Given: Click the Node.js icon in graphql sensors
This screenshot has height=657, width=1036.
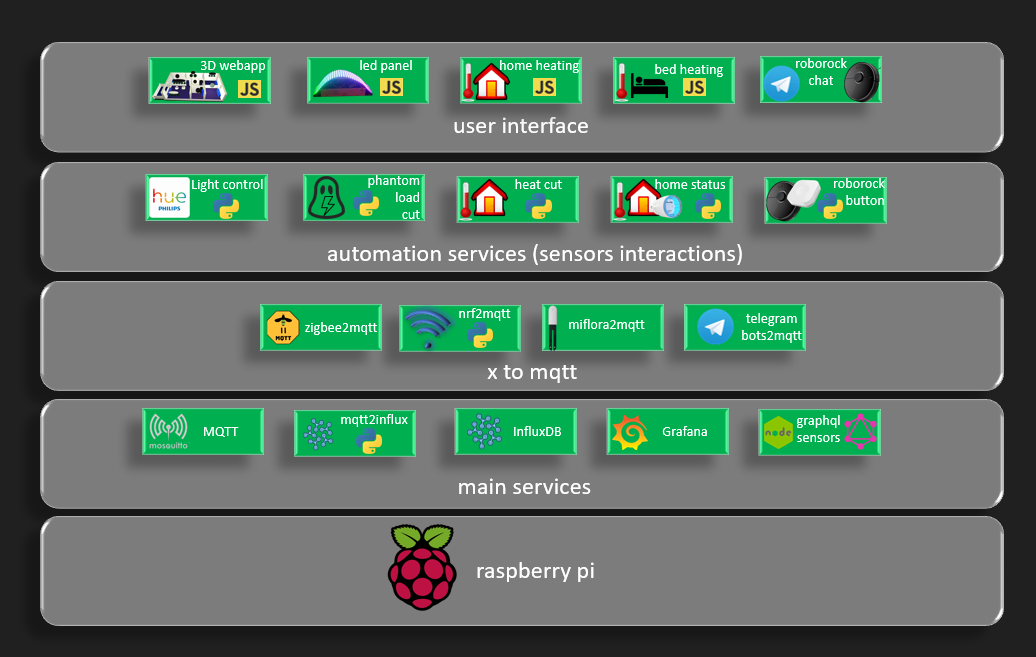Looking at the screenshot, I should click(x=779, y=432).
